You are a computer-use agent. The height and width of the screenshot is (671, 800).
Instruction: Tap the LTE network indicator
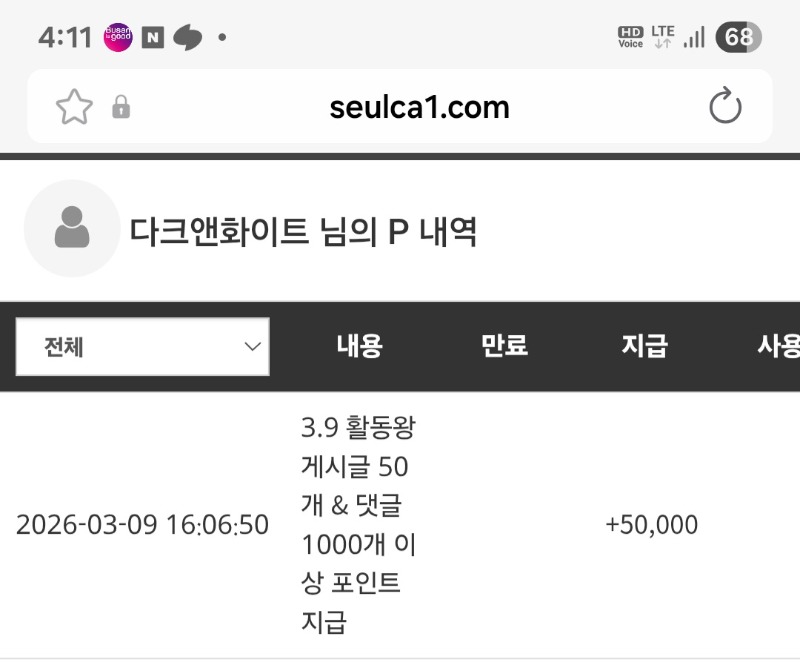663,37
